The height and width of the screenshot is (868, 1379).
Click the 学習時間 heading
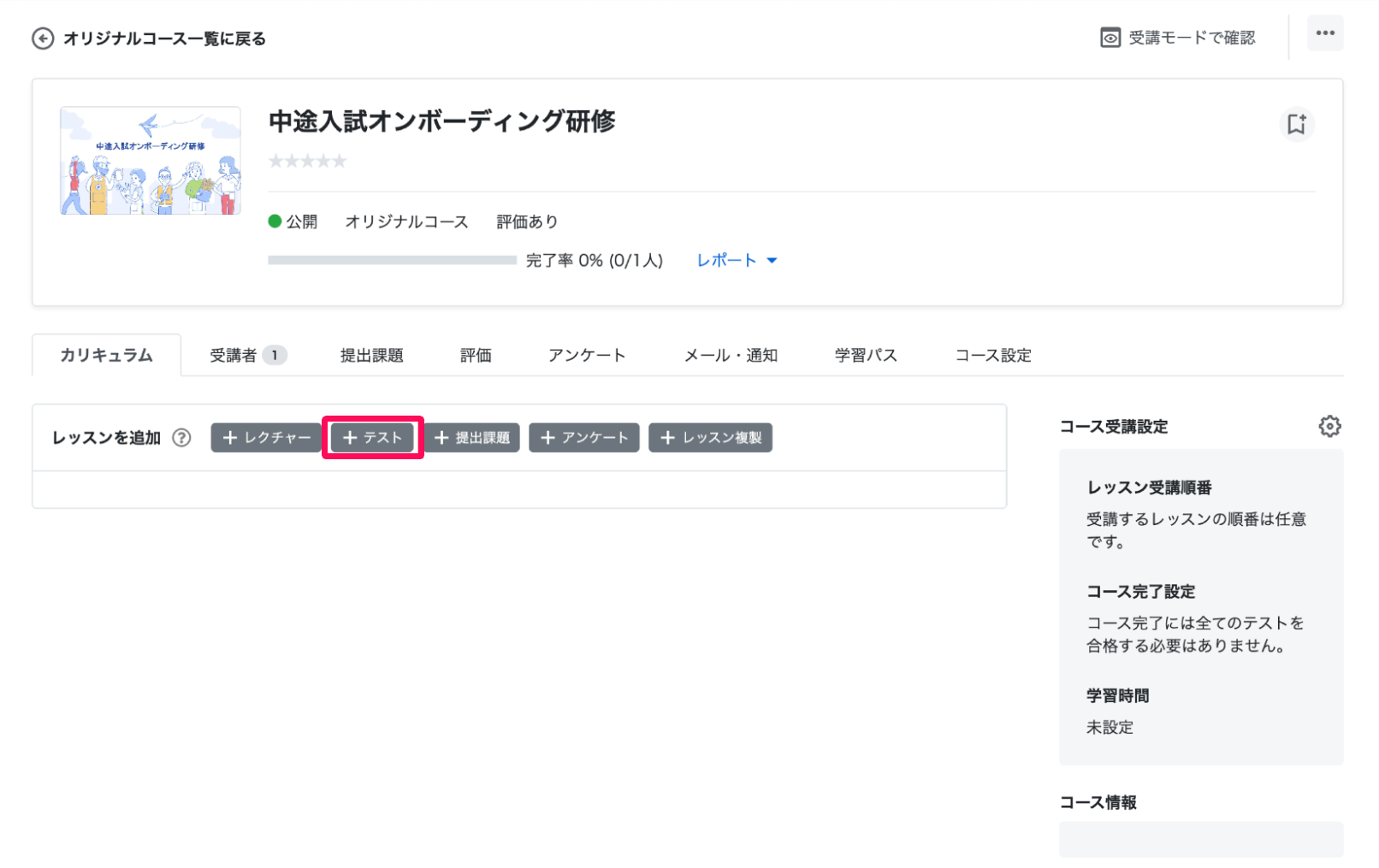[1117, 696]
